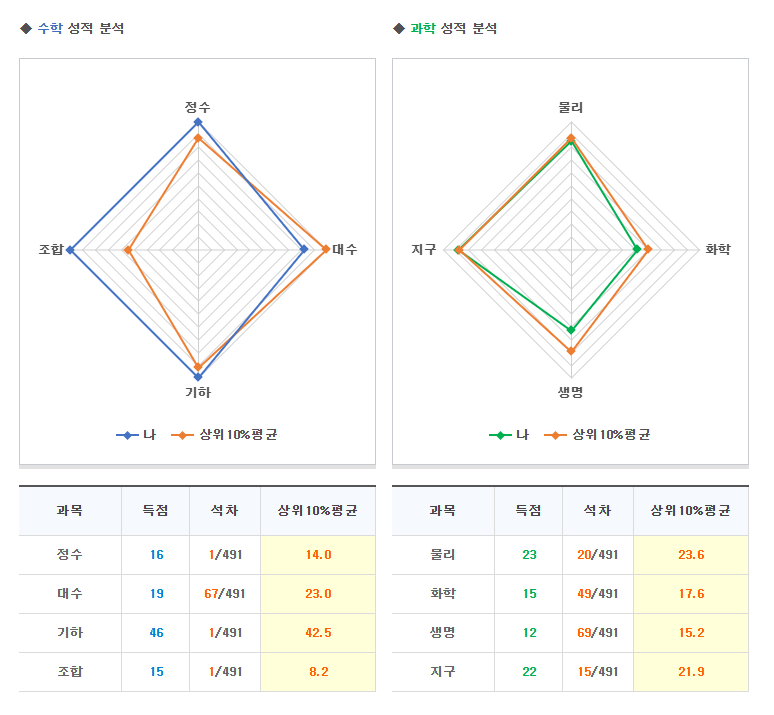Toggle the green 나 legend in science chart
Viewport: 774px width, 715px height.
tap(509, 435)
